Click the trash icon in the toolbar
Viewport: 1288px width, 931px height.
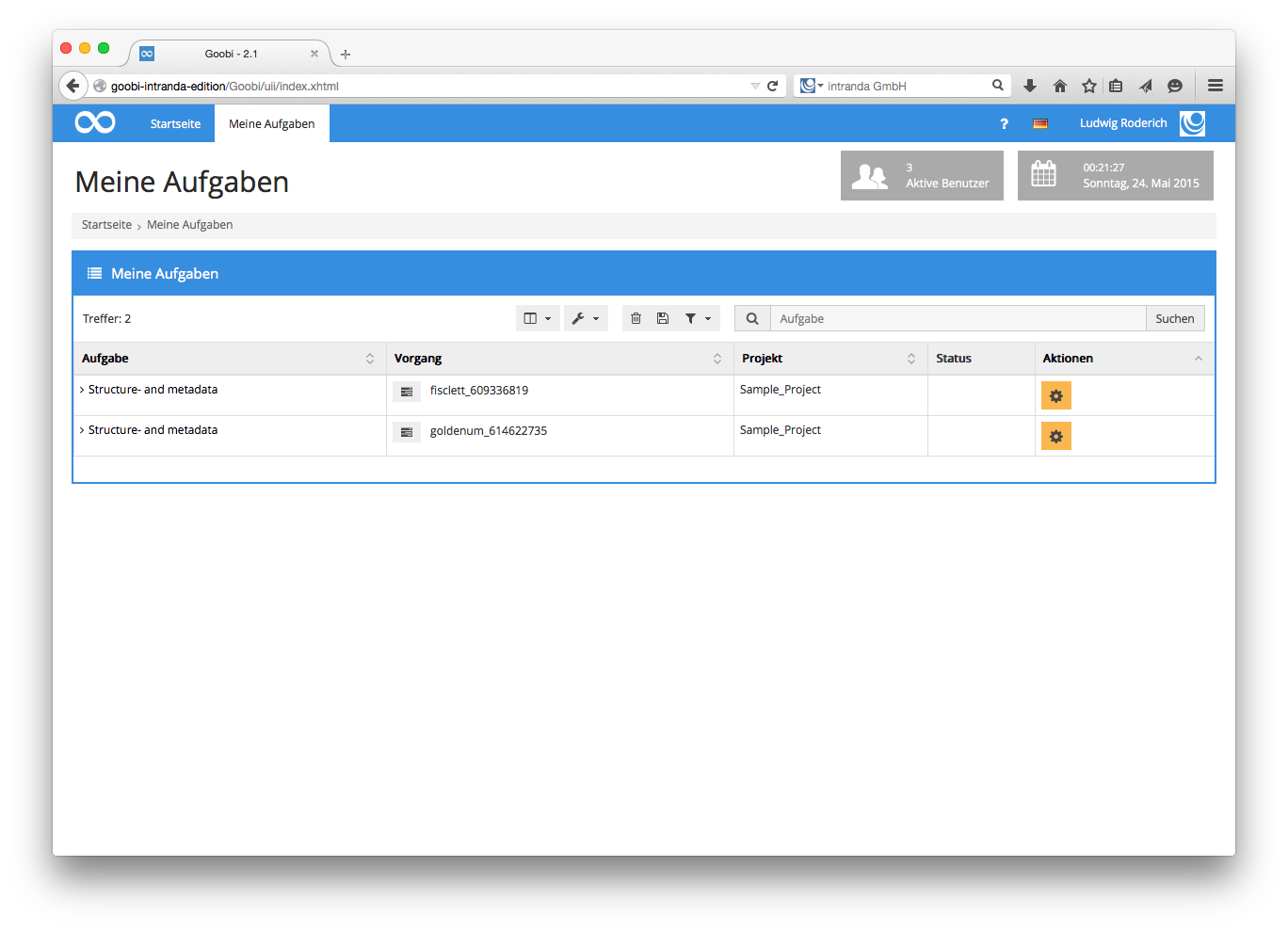pyautogui.click(x=636, y=318)
